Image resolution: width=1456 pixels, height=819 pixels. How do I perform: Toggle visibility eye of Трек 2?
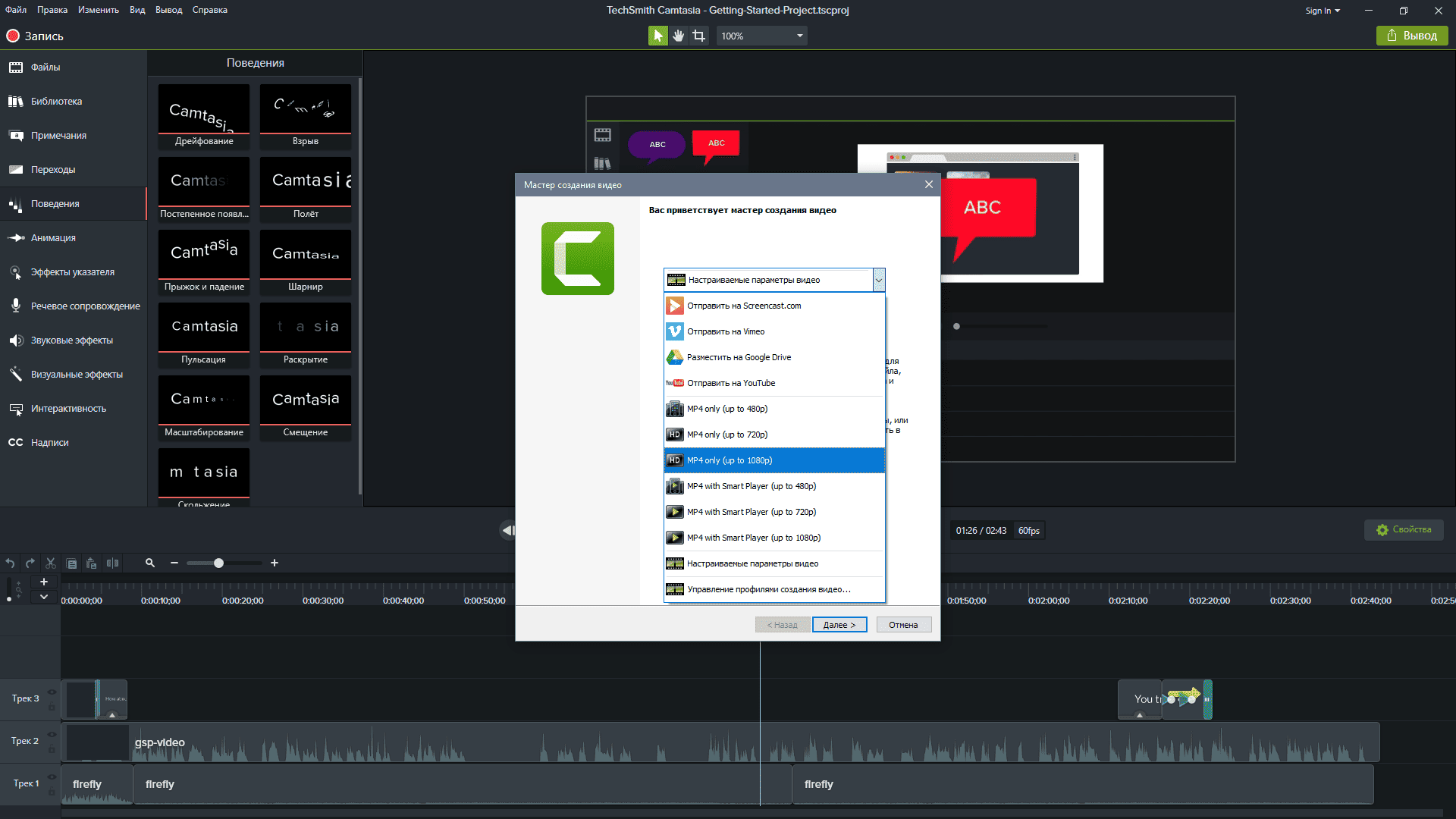pyautogui.click(x=52, y=734)
